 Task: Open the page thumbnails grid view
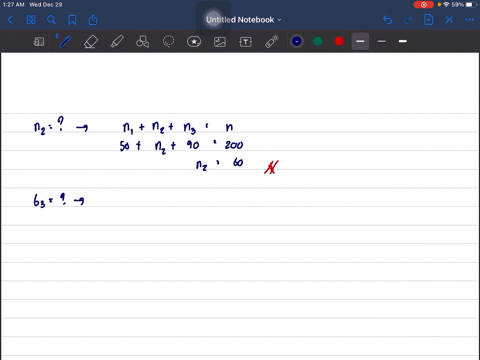[x=31, y=20]
